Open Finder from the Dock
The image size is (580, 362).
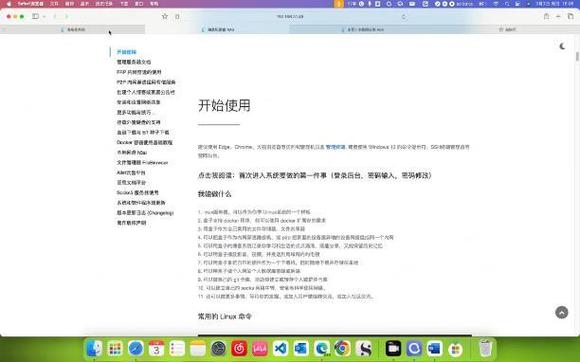(x=94, y=348)
